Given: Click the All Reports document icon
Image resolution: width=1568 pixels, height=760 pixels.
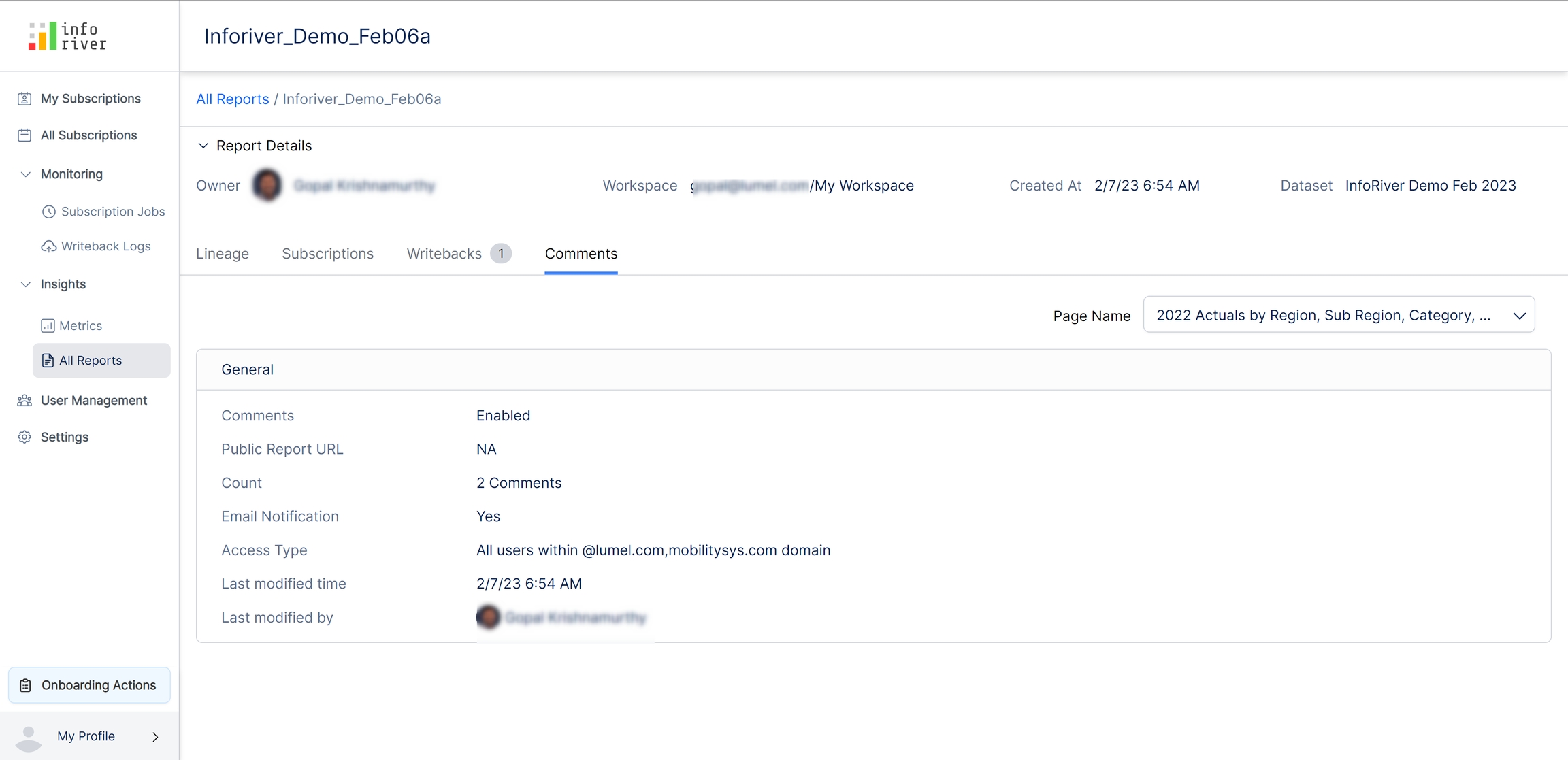Looking at the screenshot, I should click(x=48, y=361).
